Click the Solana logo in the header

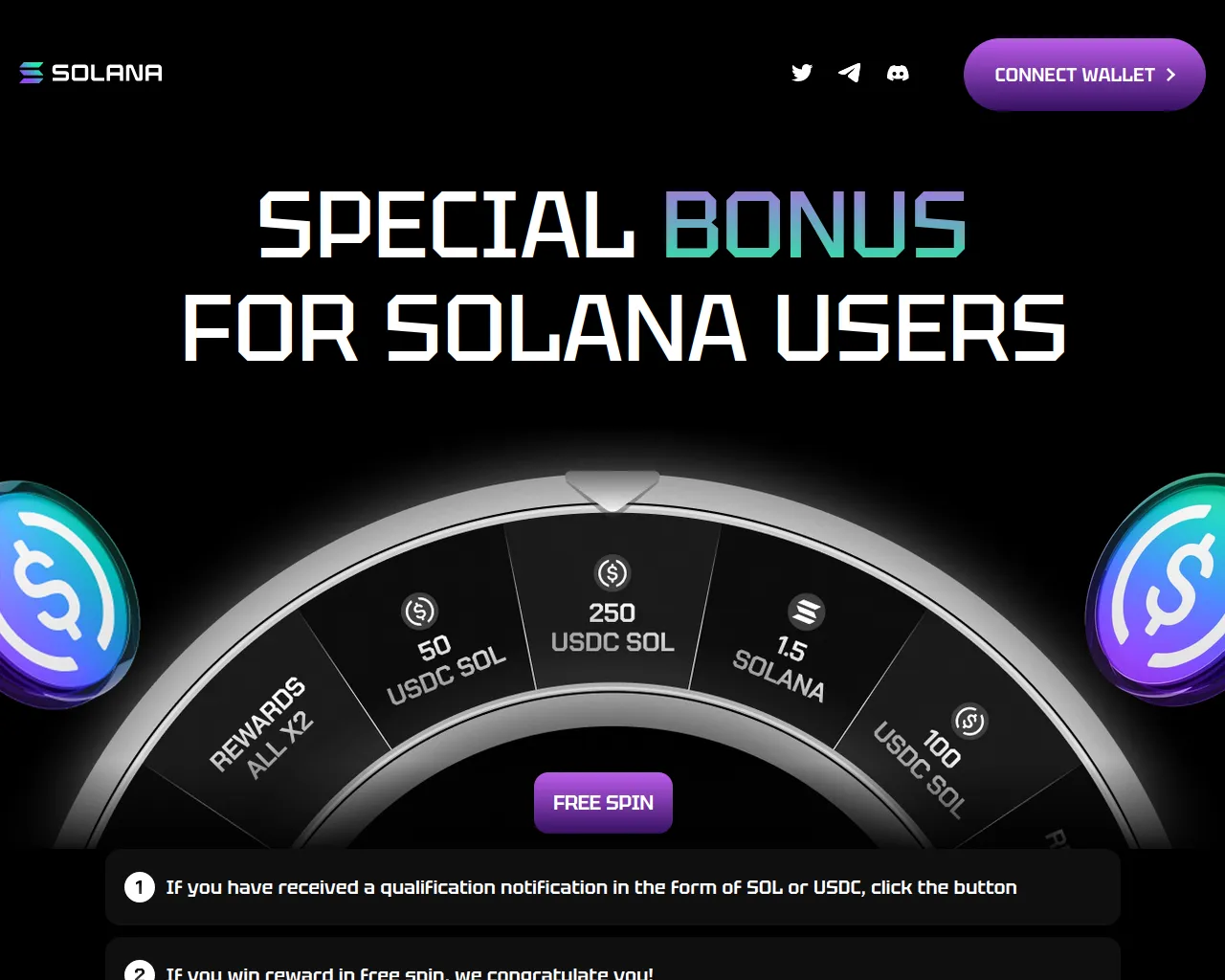pyautogui.click(x=91, y=73)
